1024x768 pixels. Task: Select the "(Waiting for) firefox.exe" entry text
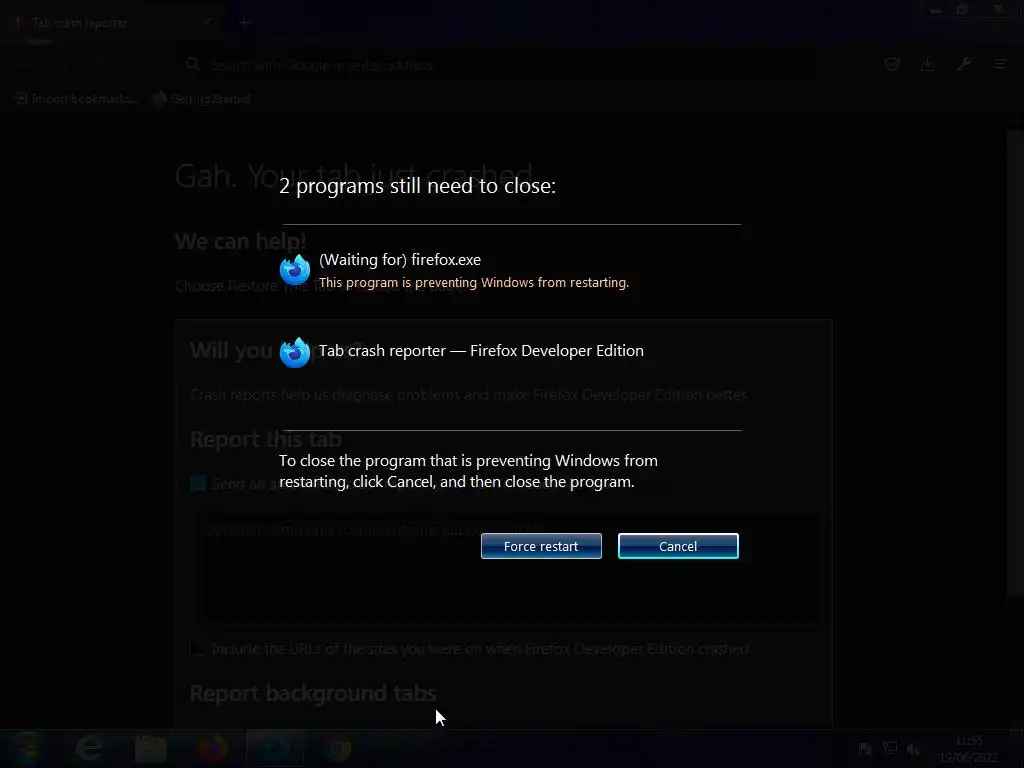click(x=400, y=260)
